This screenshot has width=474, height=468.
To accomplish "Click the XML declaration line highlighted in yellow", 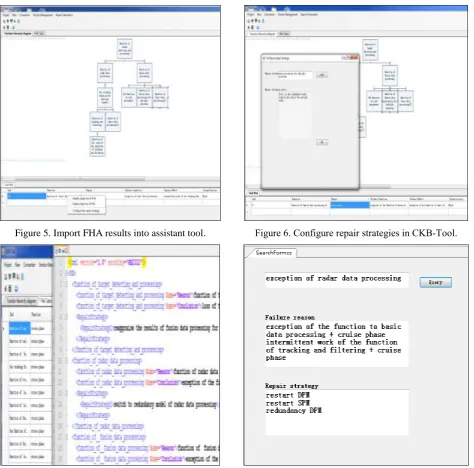I will click(107, 262).
